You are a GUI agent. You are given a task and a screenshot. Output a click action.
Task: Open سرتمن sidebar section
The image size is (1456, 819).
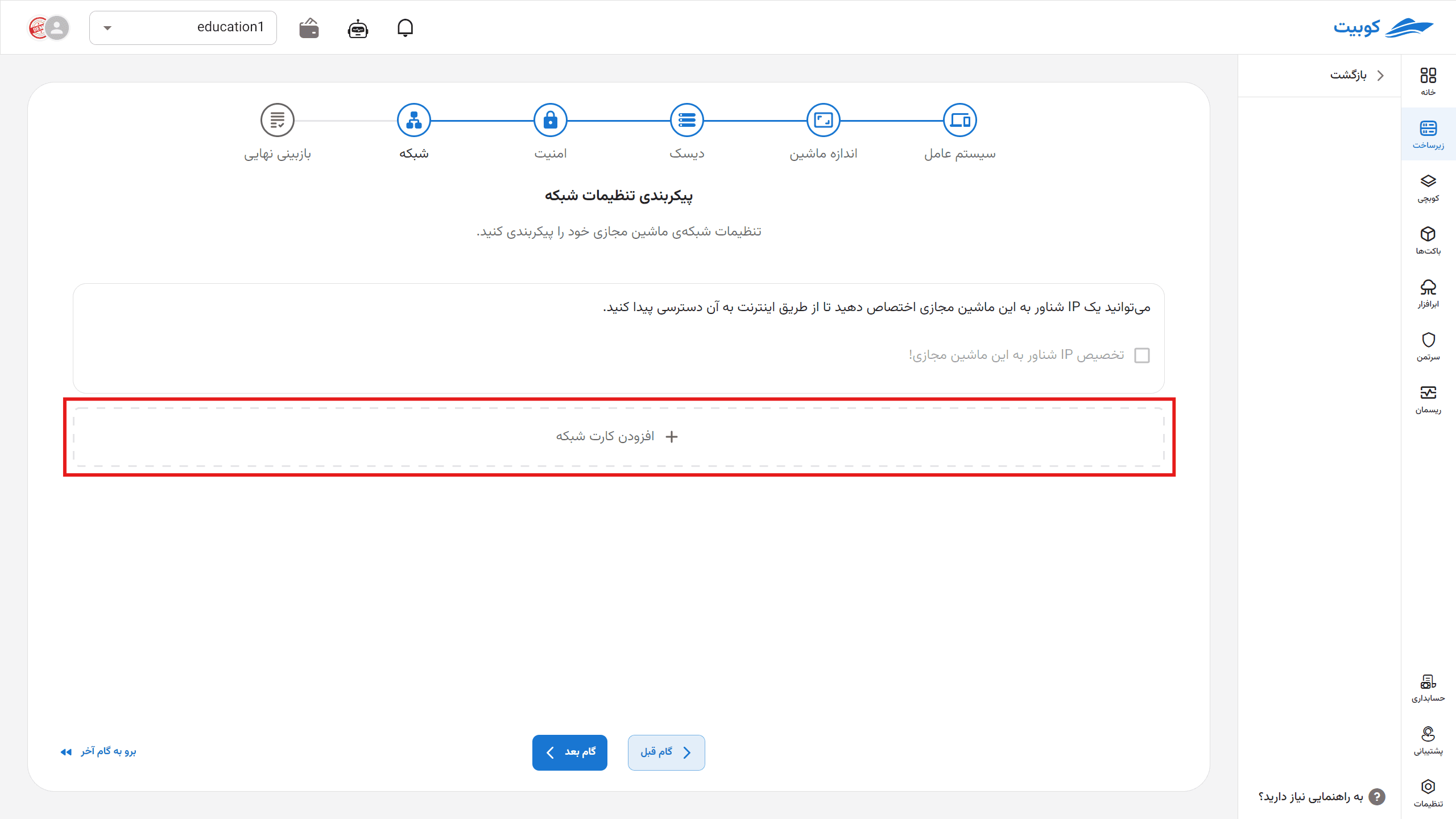coord(1428,346)
